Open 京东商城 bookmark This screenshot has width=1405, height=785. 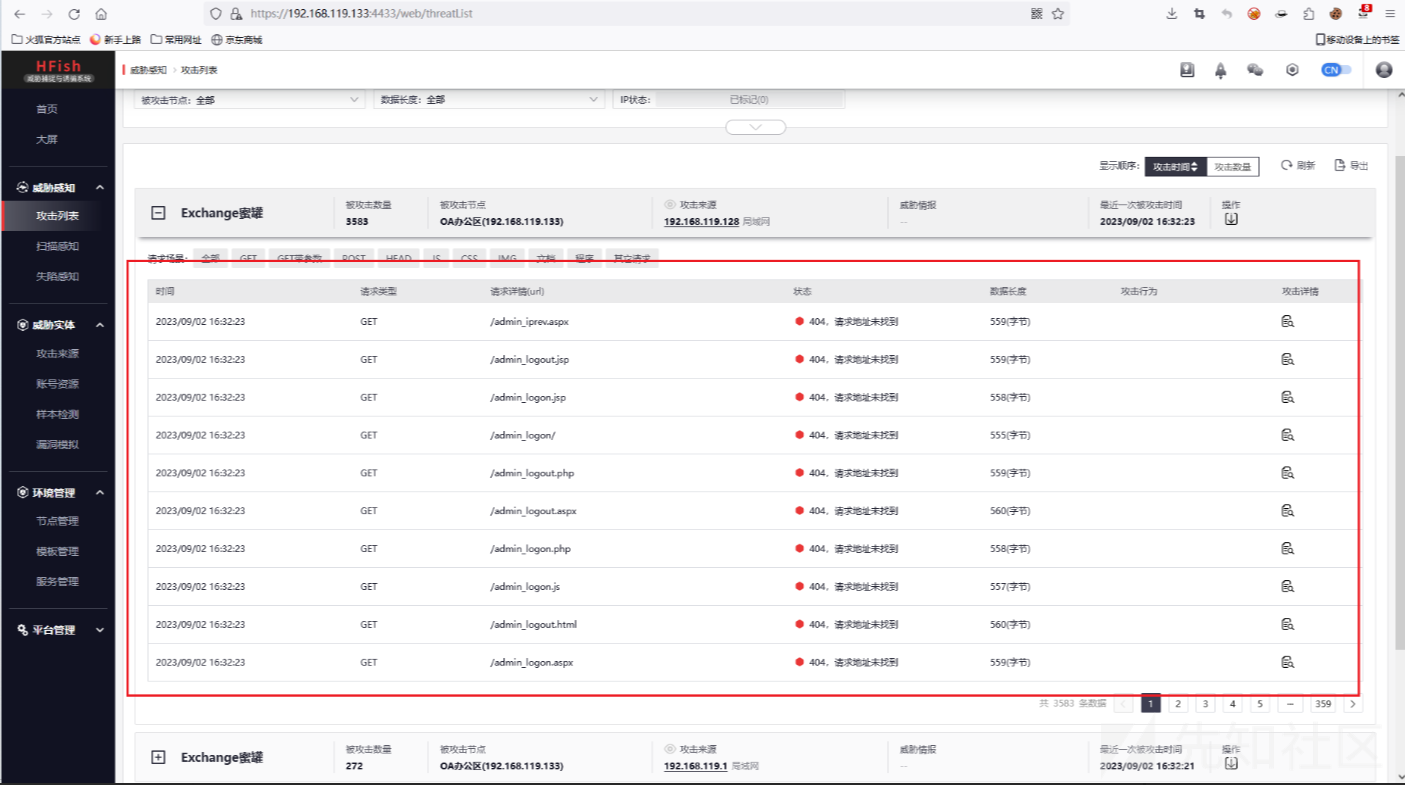click(237, 40)
